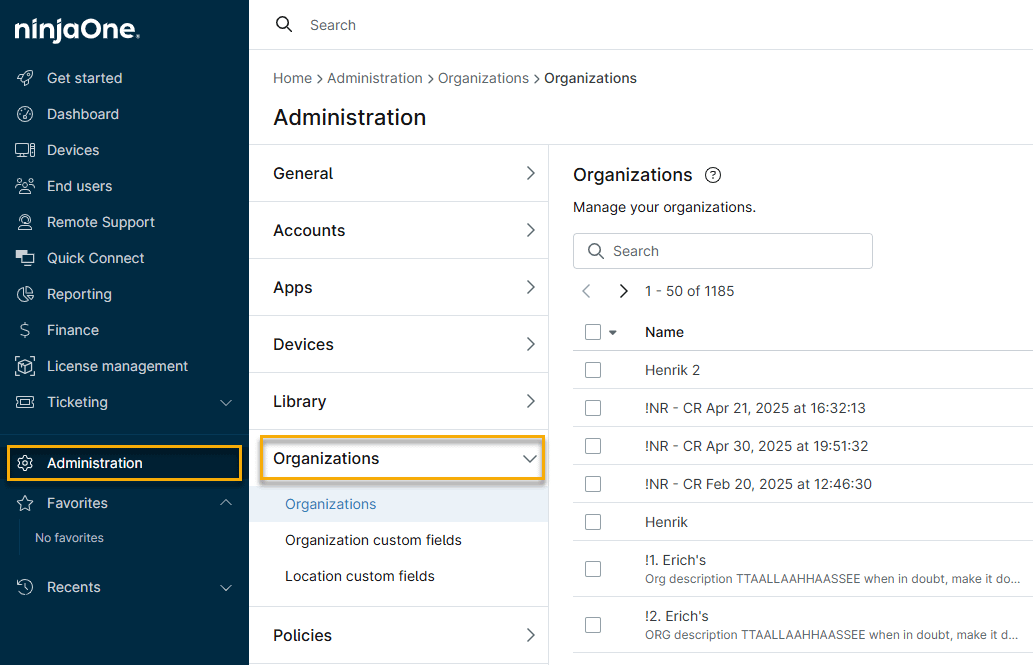The height and width of the screenshot is (665, 1033).
Task: Open Dashboard via its gauge icon
Action: point(26,114)
